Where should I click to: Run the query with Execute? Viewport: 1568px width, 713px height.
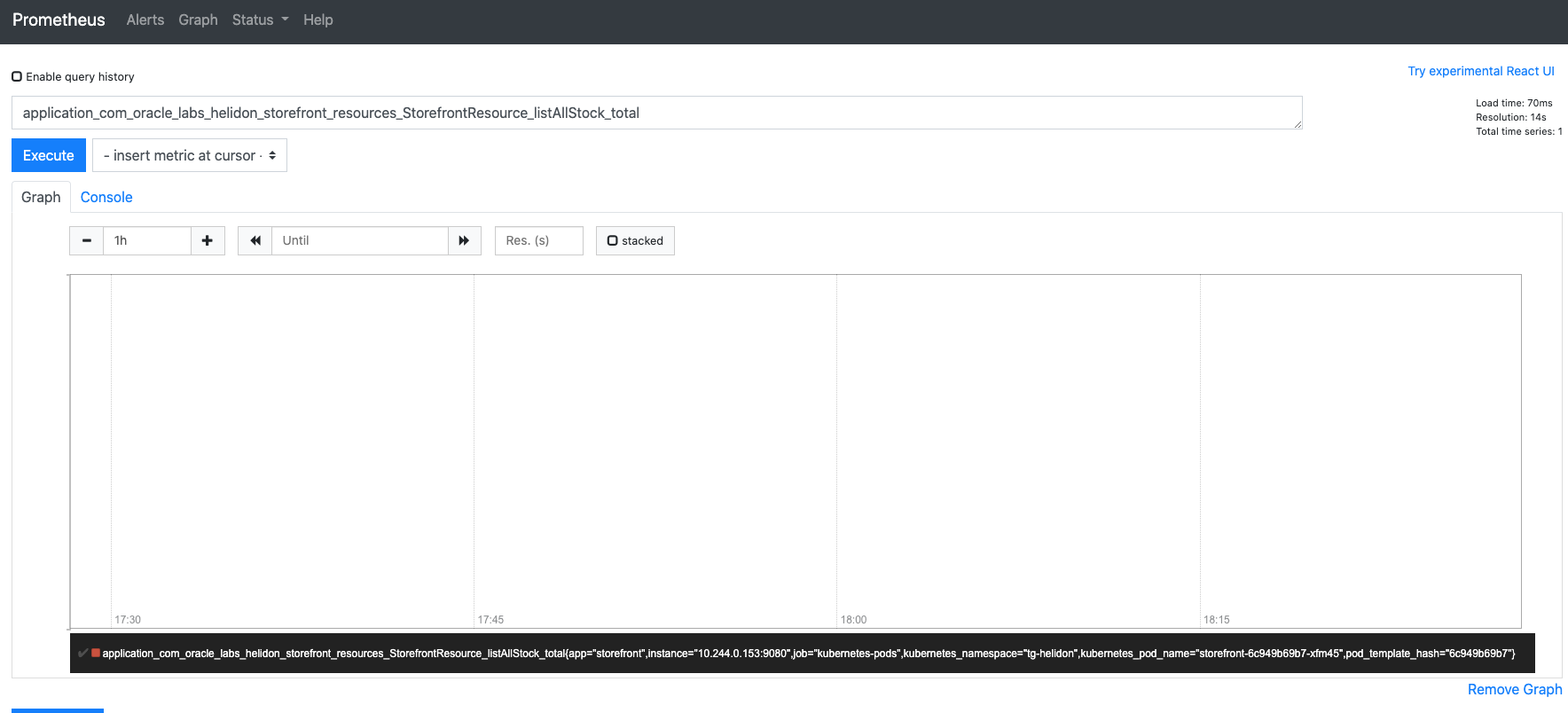tap(49, 155)
